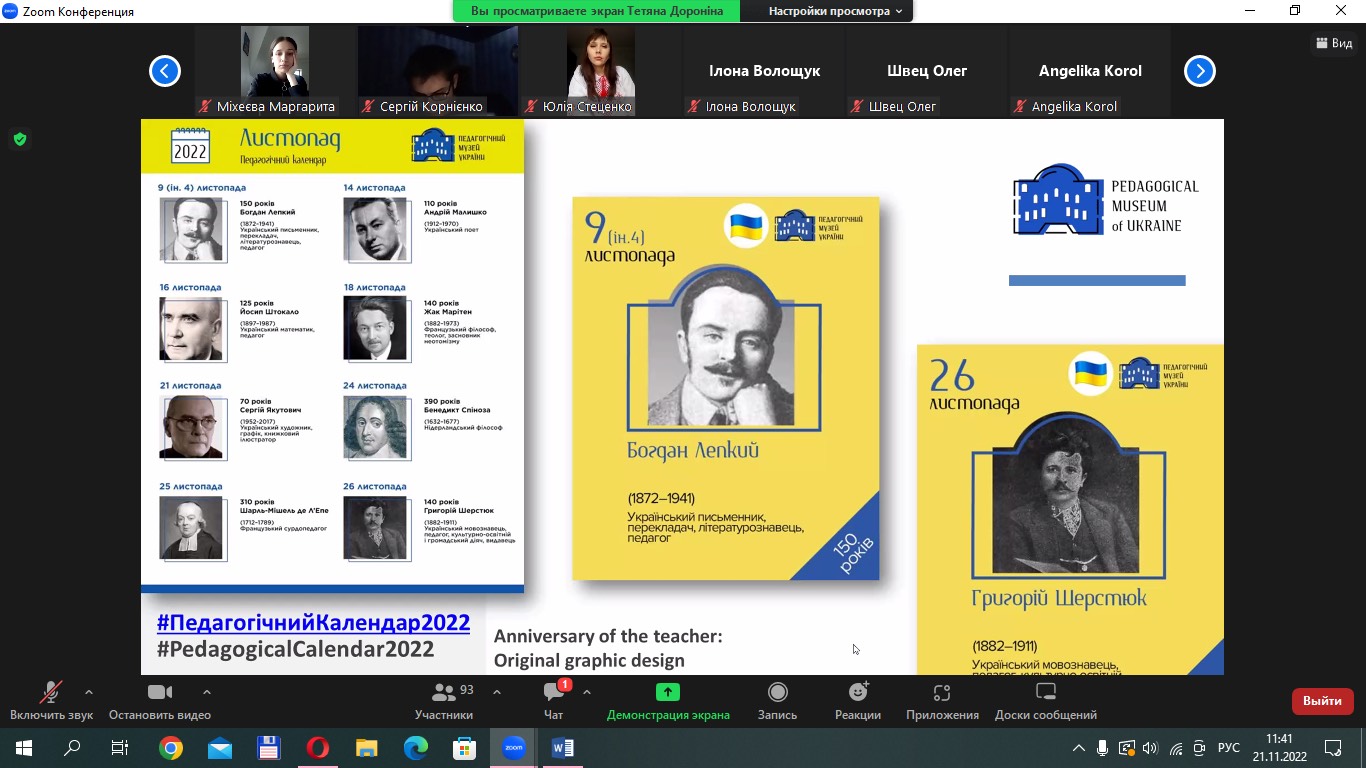Open the Participants panel icon
The width and height of the screenshot is (1366, 768).
click(444, 693)
